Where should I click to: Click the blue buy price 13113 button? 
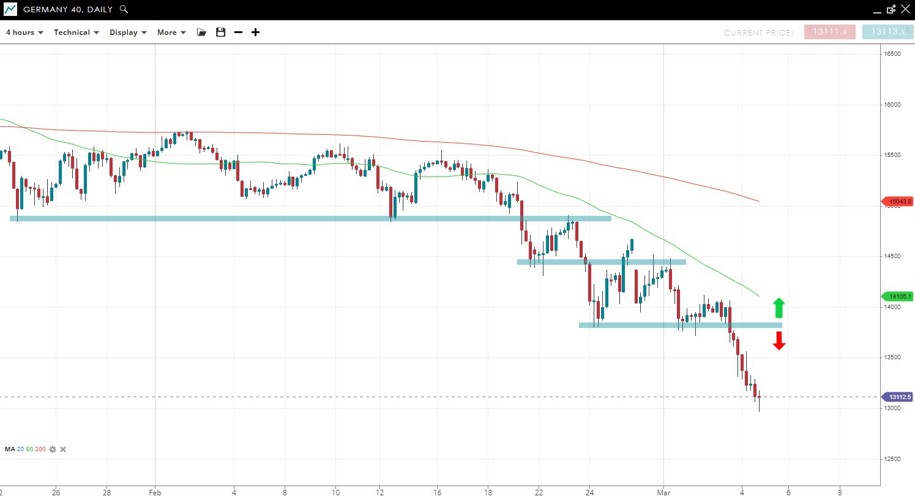click(x=887, y=32)
